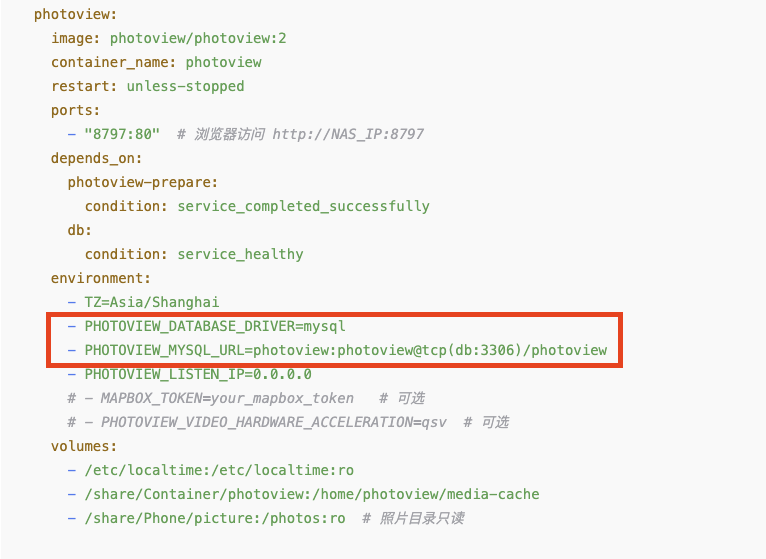Click the service_completed_successfully condition value
This screenshot has height=559, width=766.
click(x=303, y=206)
